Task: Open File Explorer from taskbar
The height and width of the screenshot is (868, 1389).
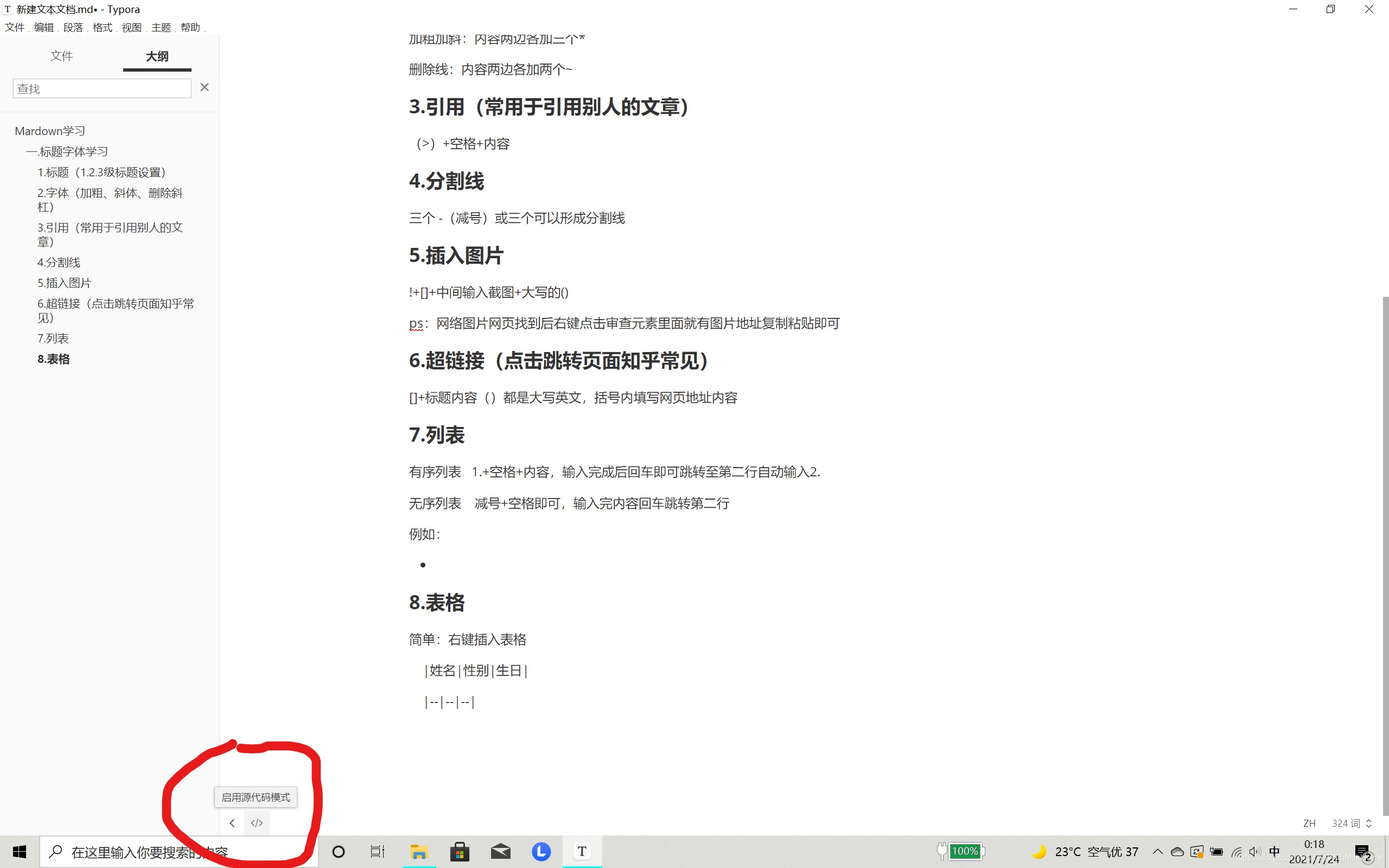Action: (x=419, y=851)
